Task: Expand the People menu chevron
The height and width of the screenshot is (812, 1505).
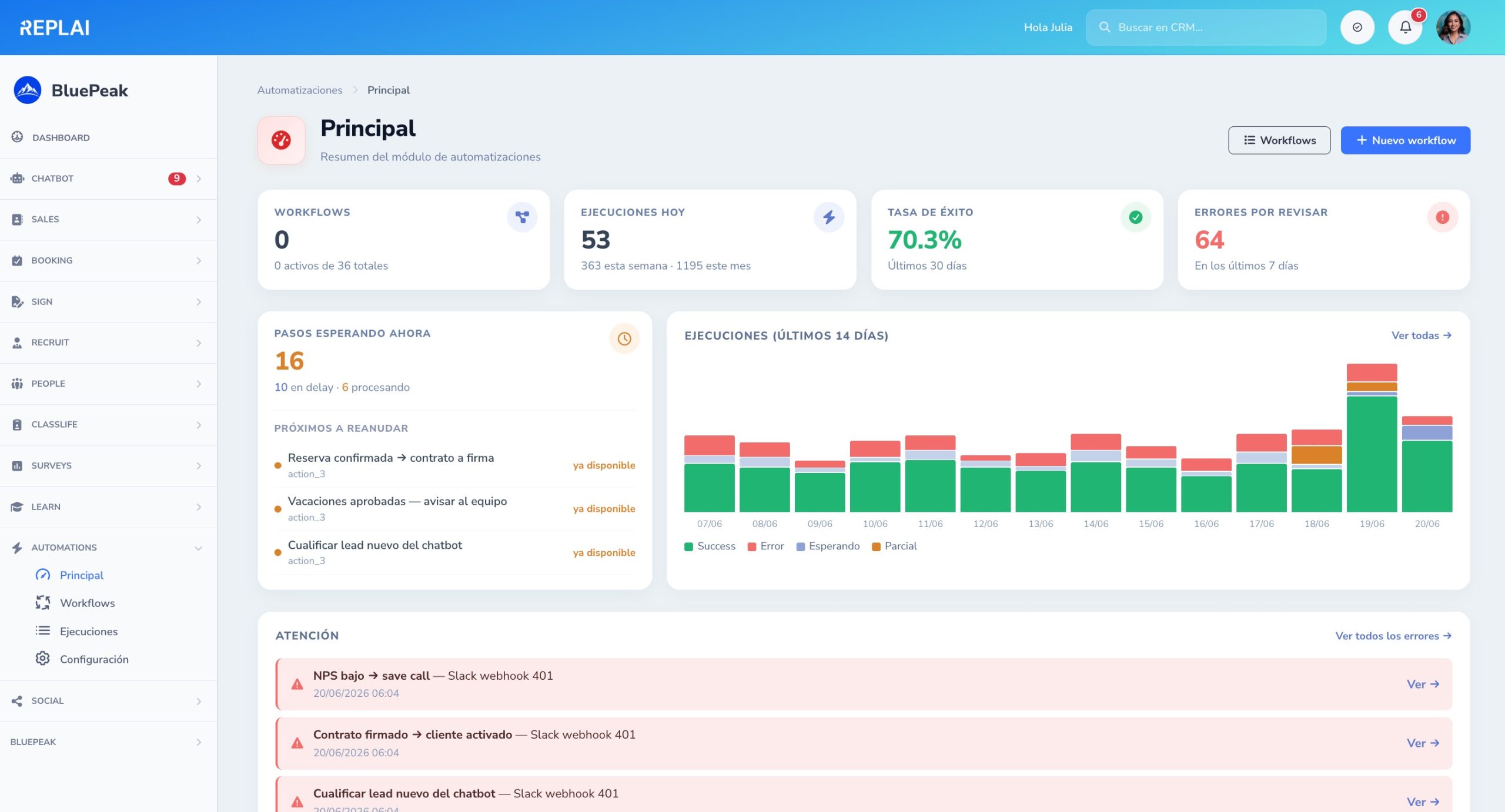Action: 199,383
